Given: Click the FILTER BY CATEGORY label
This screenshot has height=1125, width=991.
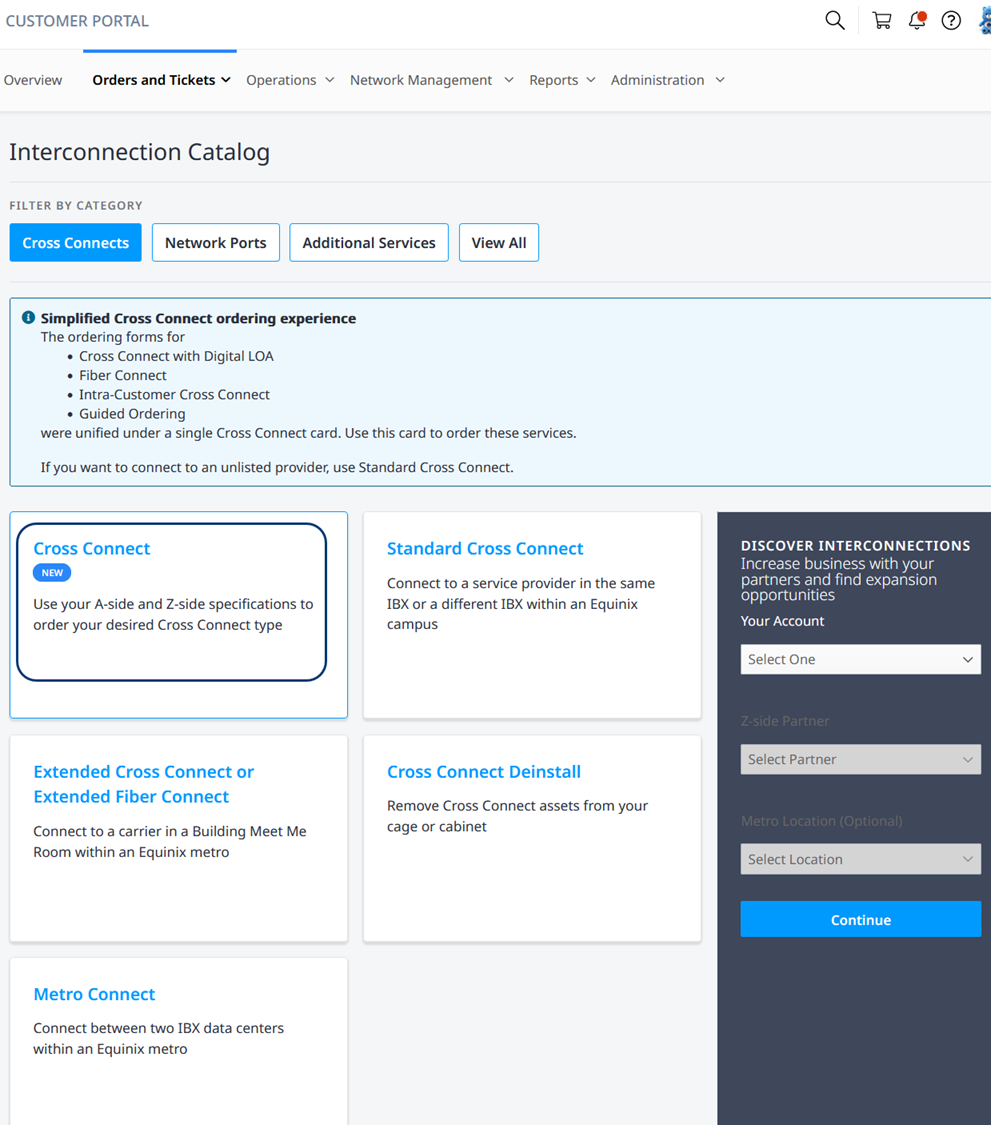Looking at the screenshot, I should click(x=76, y=205).
